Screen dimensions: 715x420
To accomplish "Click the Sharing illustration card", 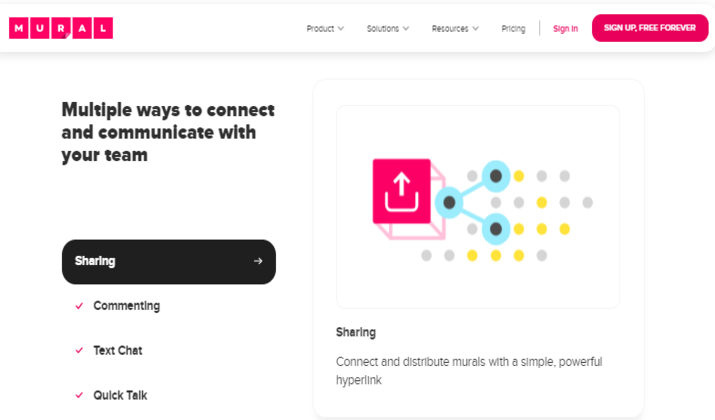I will coord(478,207).
